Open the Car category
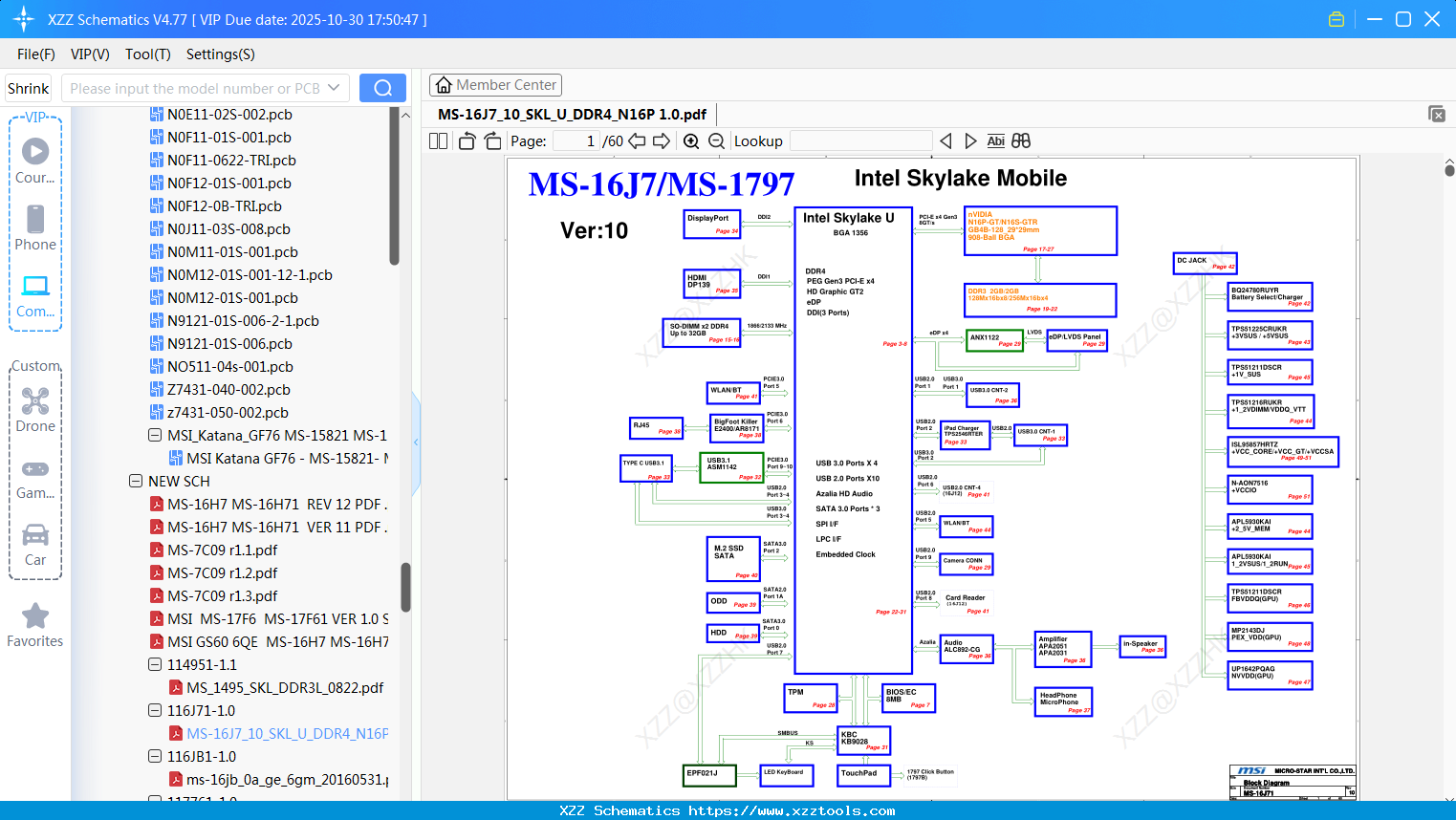The height and width of the screenshot is (820, 1456). [35, 545]
